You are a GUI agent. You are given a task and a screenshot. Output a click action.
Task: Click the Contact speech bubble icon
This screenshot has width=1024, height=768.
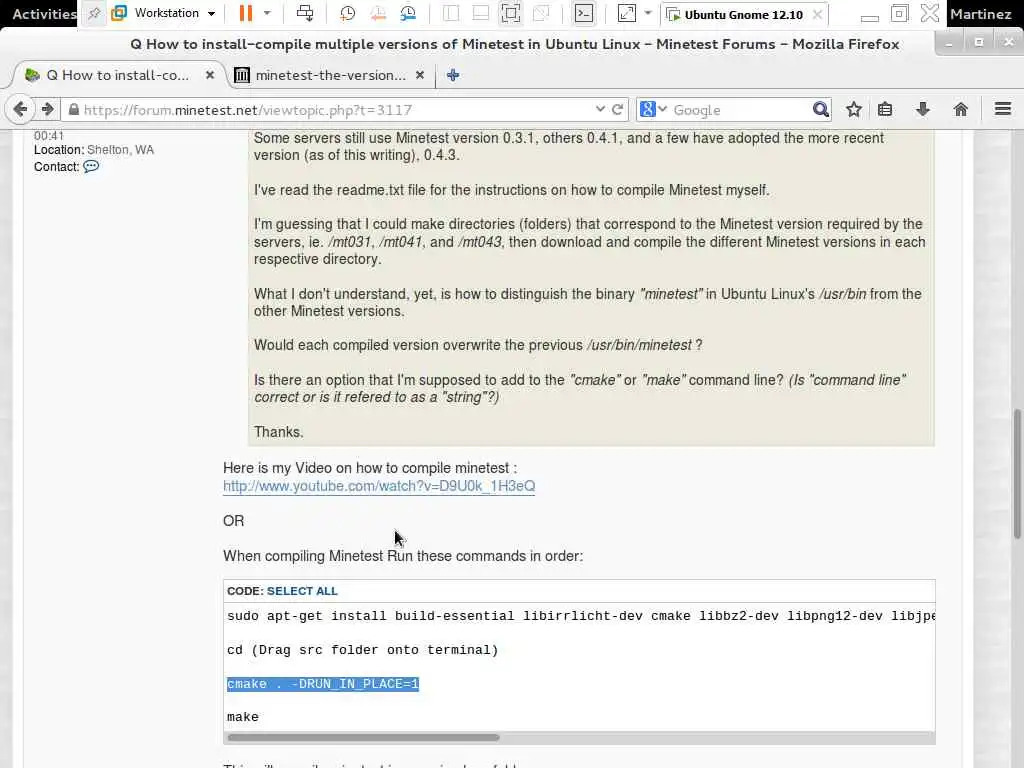click(91, 167)
